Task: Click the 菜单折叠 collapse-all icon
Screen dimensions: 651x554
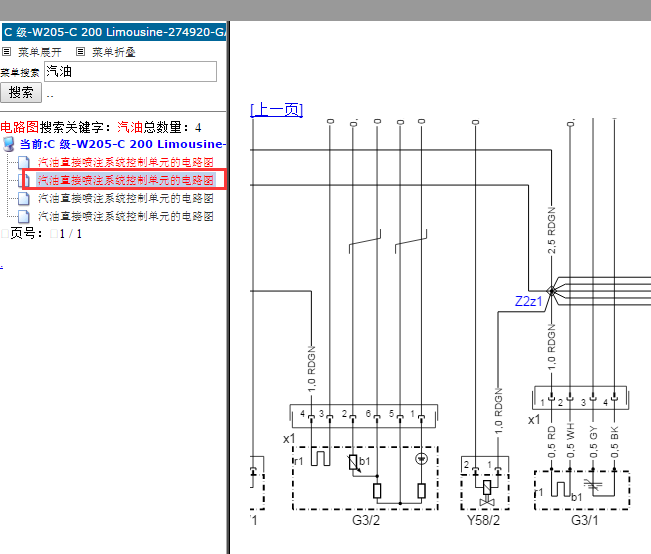Action: tap(81, 52)
